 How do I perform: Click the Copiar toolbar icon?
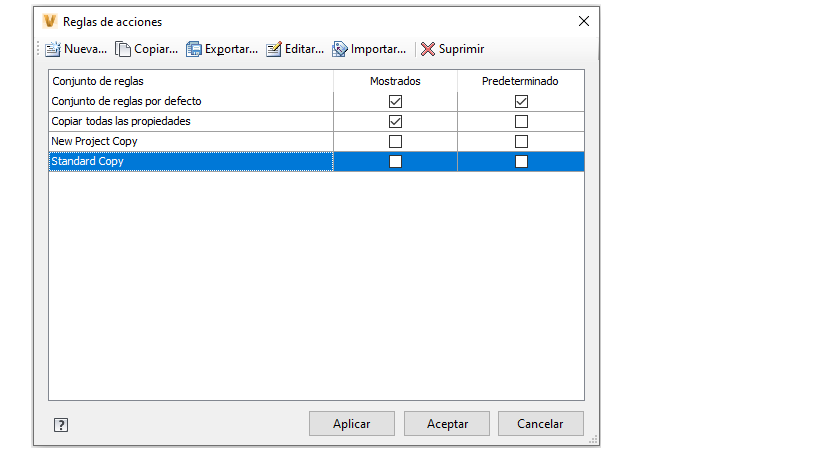pyautogui.click(x=123, y=49)
